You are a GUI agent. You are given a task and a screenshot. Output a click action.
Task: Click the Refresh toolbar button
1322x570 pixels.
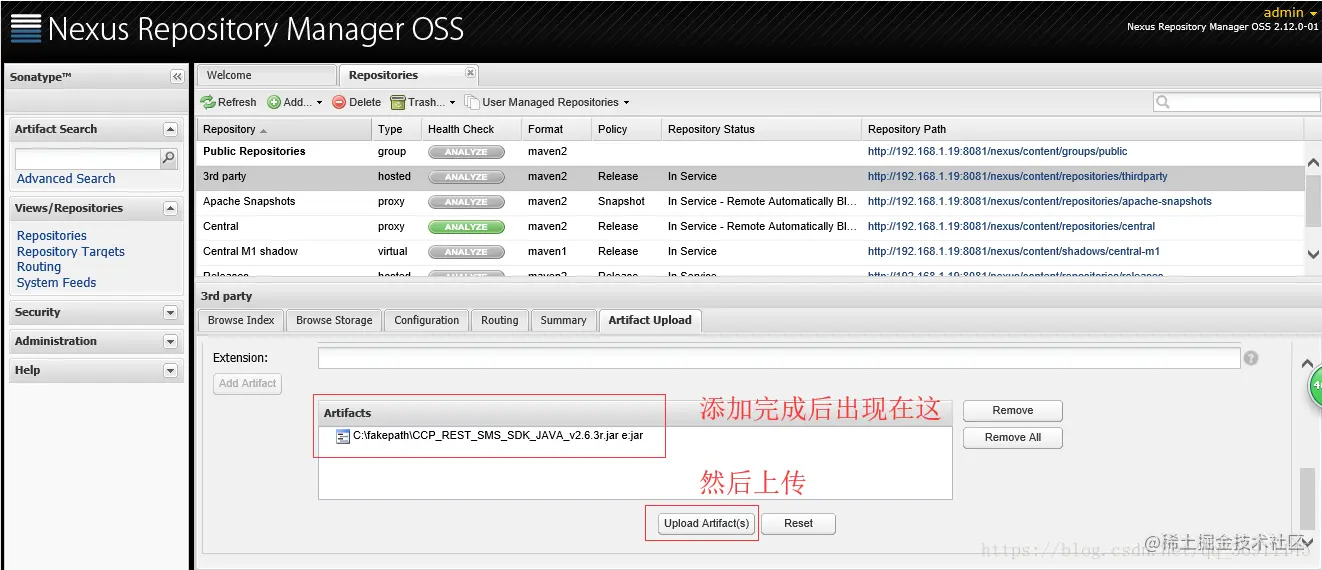[x=228, y=102]
